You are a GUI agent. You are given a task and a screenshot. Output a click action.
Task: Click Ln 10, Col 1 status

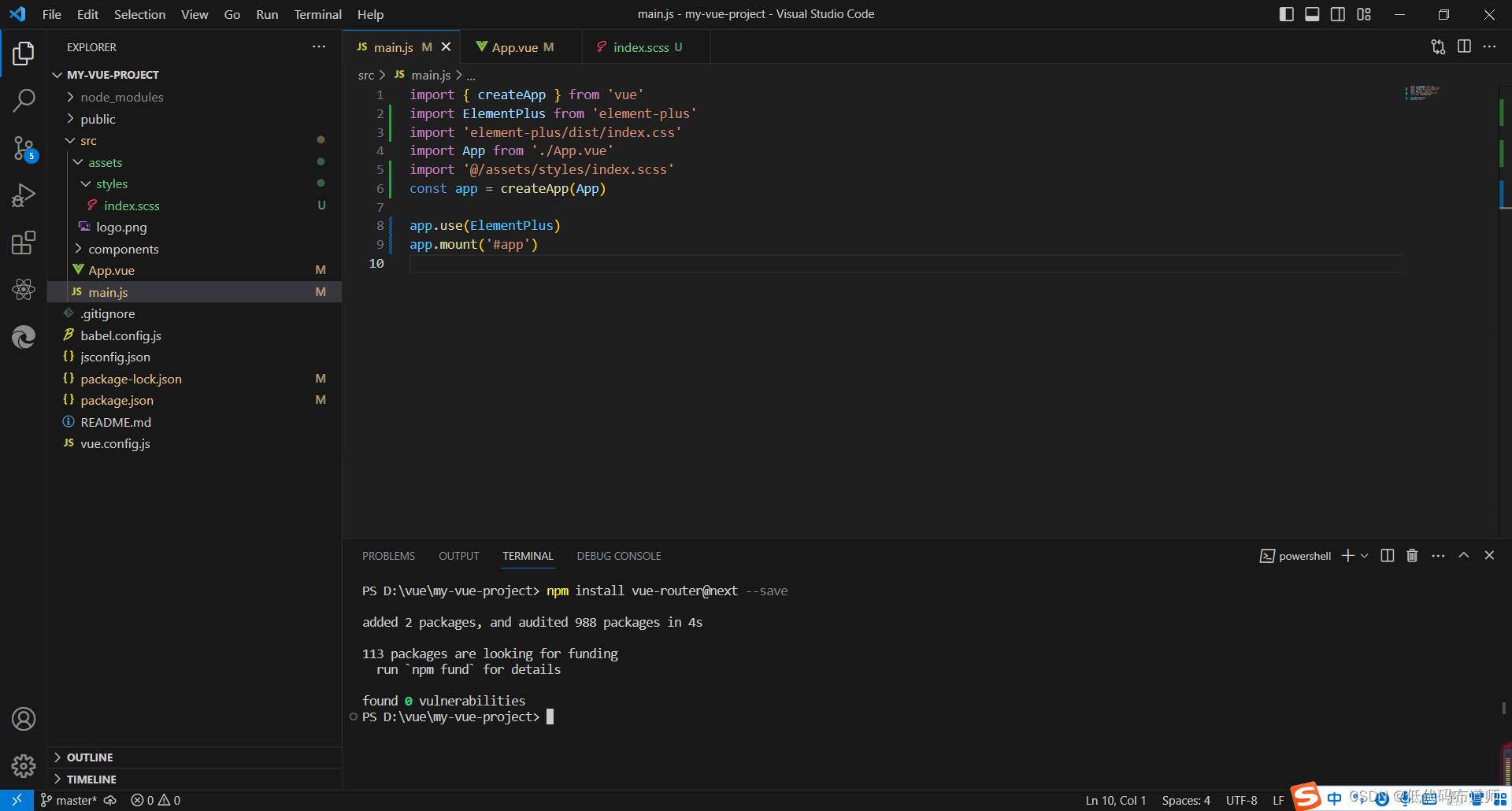tap(1116, 800)
